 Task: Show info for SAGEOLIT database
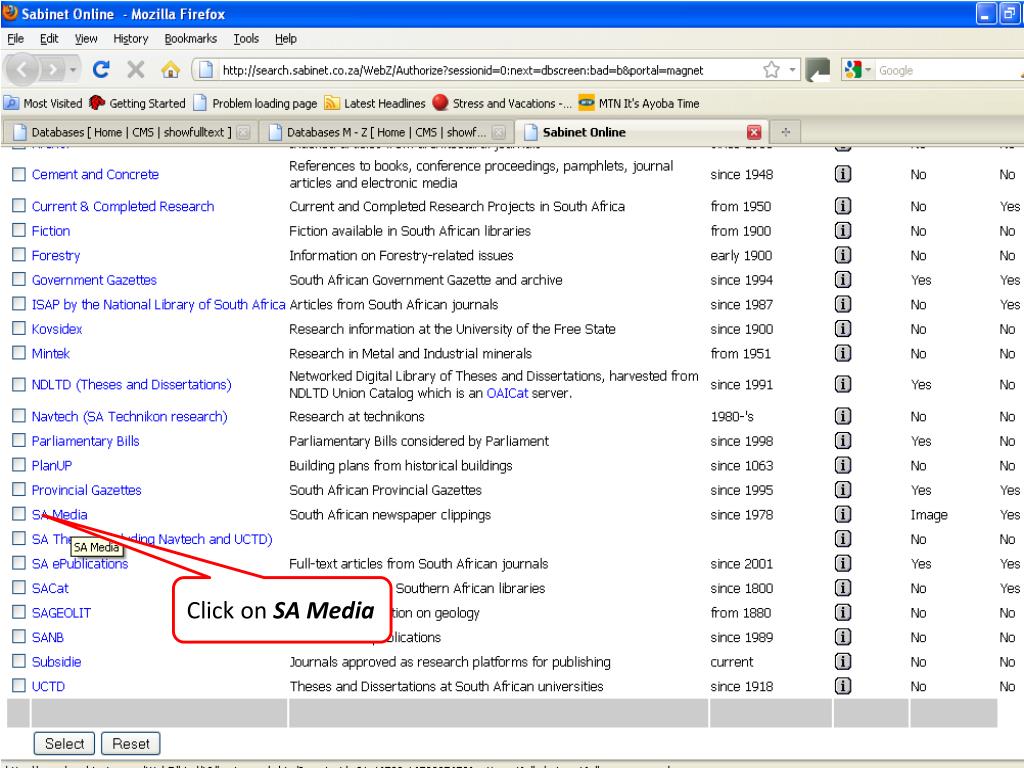pyautogui.click(x=842, y=613)
